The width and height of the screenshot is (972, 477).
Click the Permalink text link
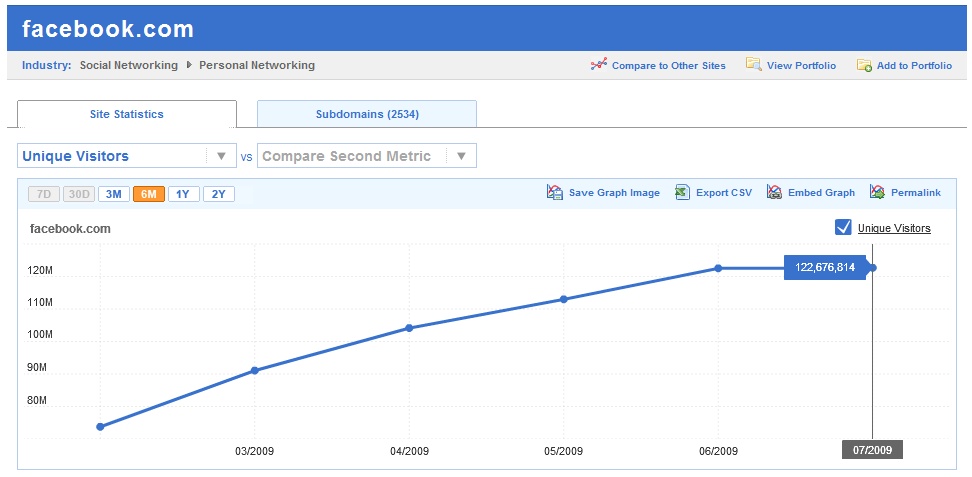pyautogui.click(x=916, y=193)
